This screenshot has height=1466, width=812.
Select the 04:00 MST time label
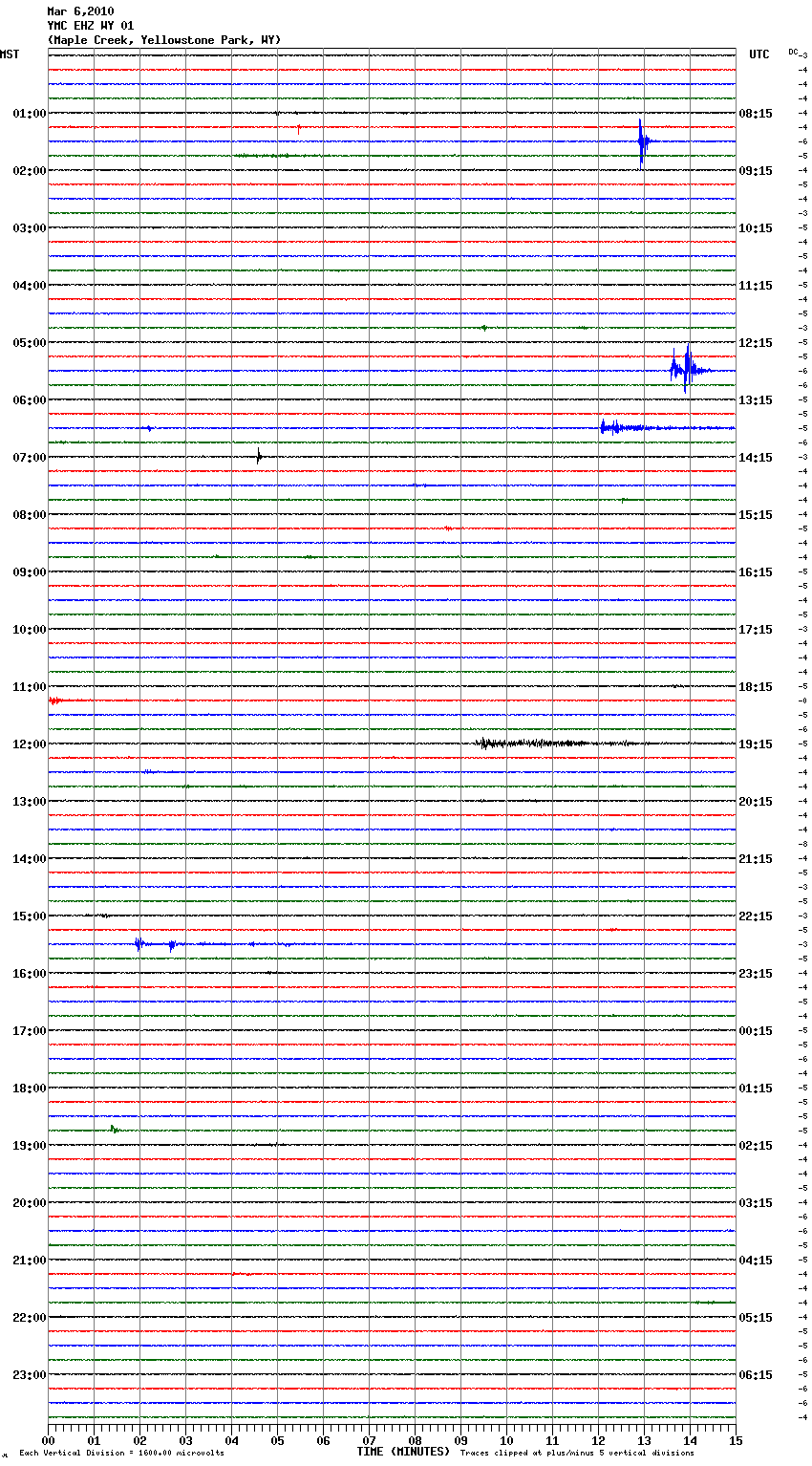point(30,286)
